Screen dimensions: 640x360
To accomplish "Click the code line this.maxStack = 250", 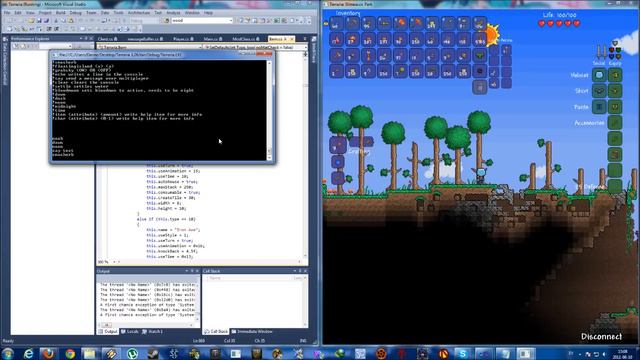I will pos(170,187).
